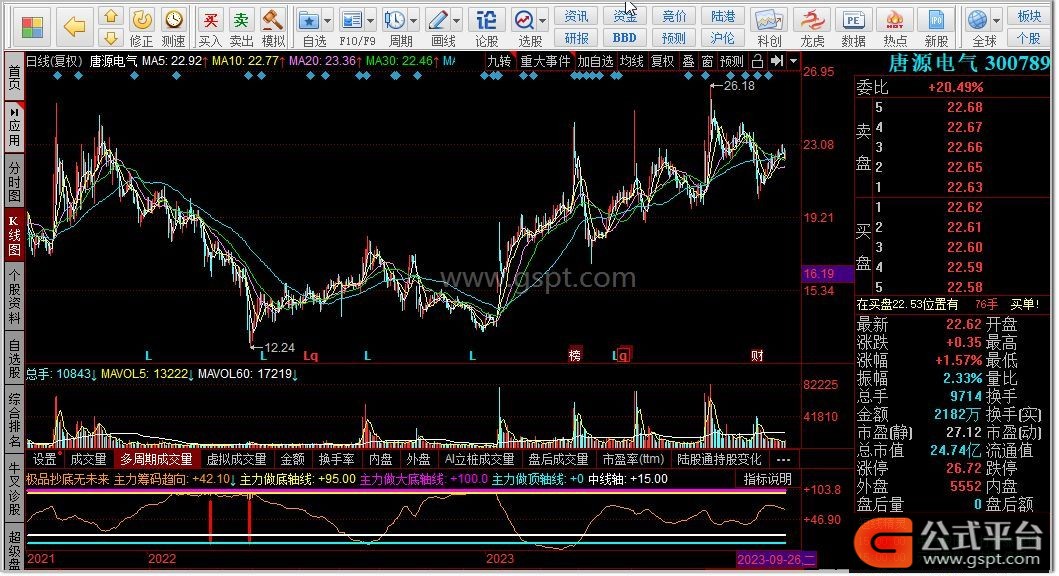The height and width of the screenshot is (576, 1059).
Task: Open the 测速 speed test clock icon
Action: click(x=174, y=20)
